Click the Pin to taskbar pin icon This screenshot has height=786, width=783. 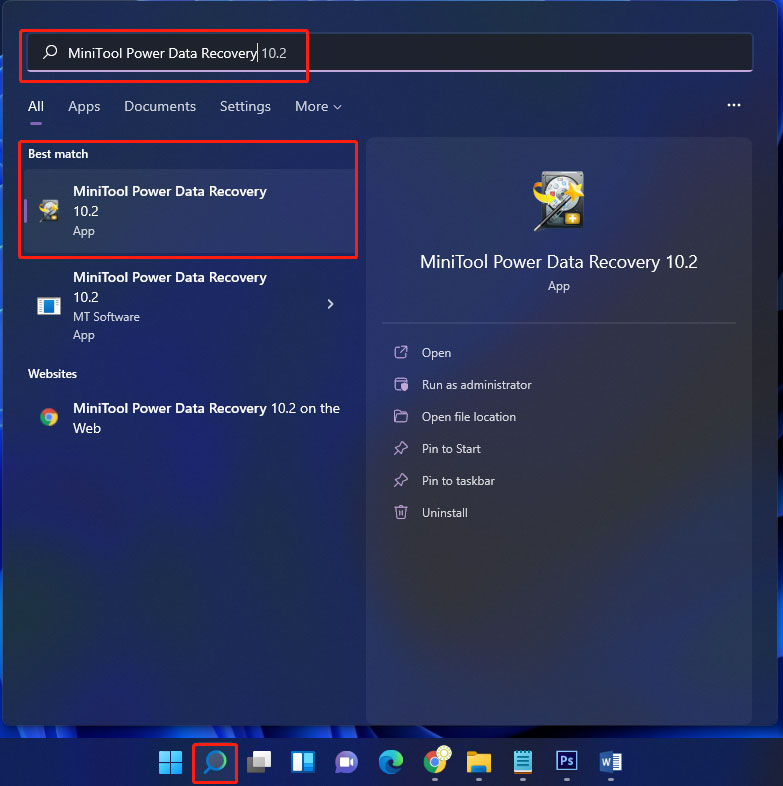401,481
